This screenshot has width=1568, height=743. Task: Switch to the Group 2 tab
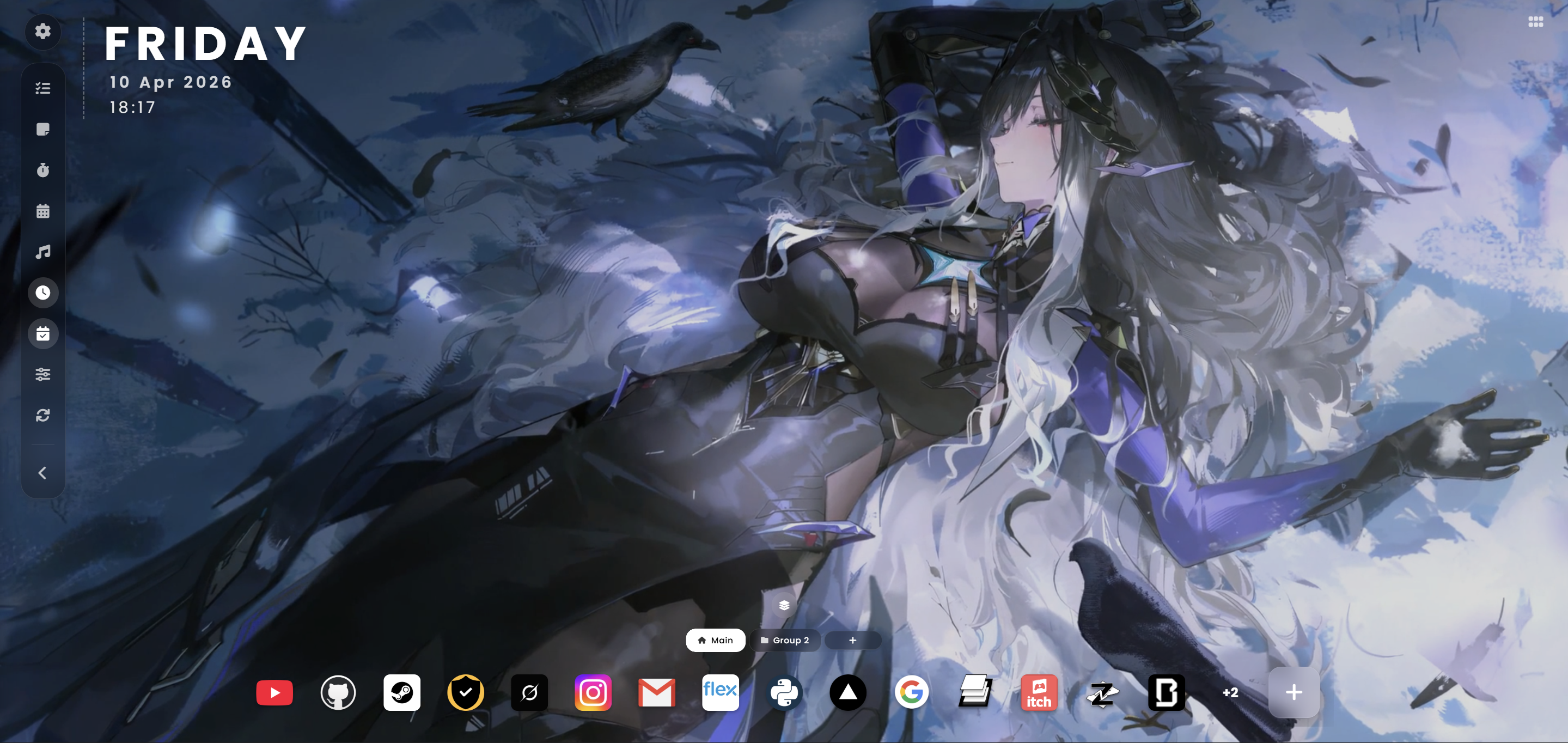785,640
